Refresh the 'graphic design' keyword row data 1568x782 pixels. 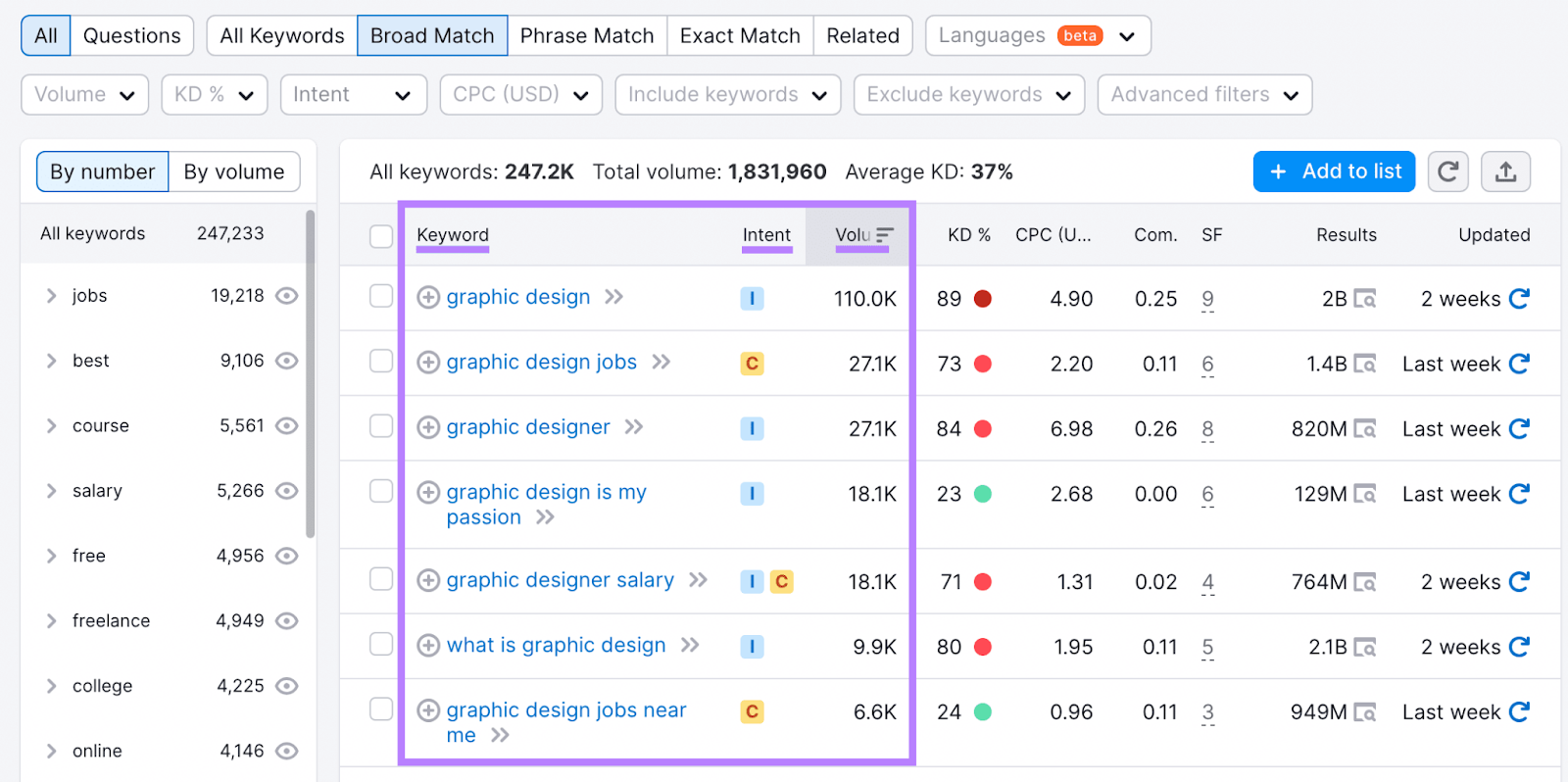[1519, 299]
